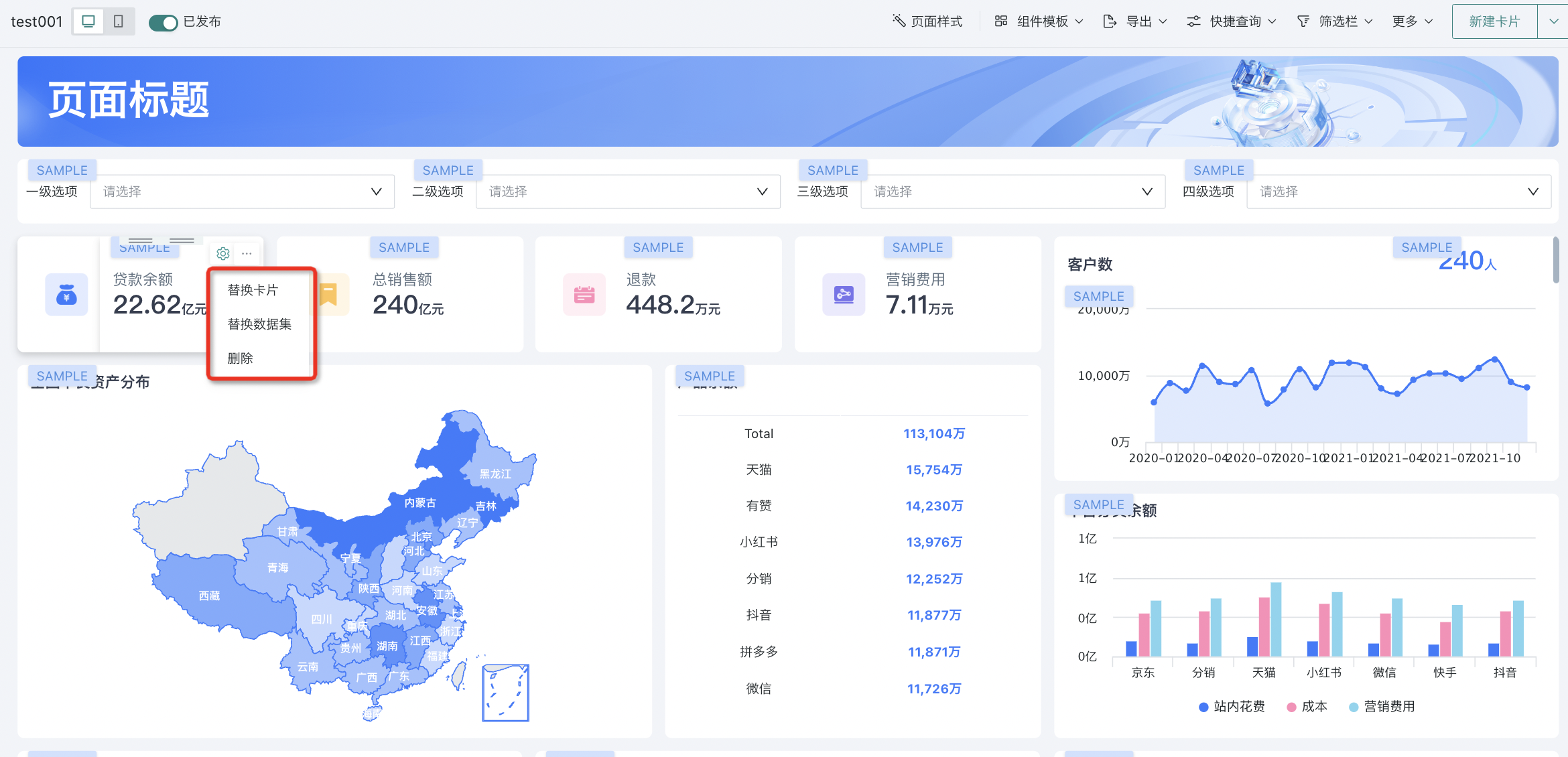Click 青海 region on the map

coord(278,567)
